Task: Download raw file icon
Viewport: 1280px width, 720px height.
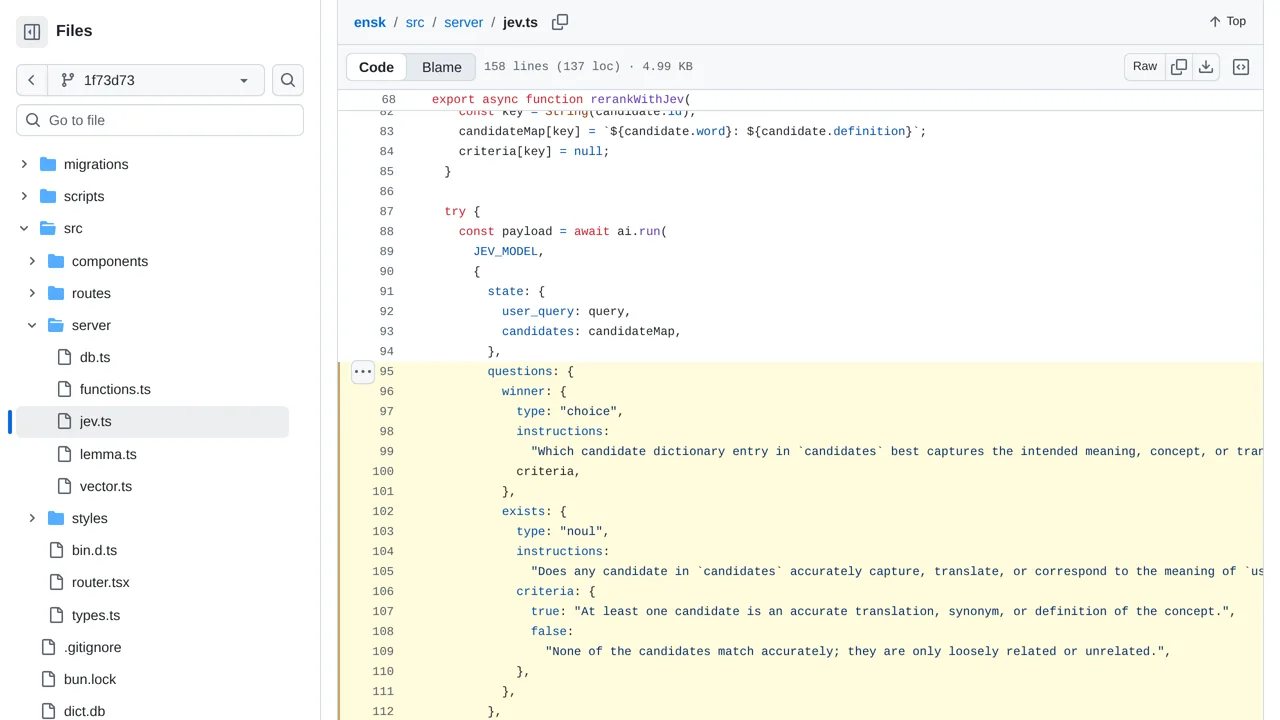Action: [x=1206, y=67]
